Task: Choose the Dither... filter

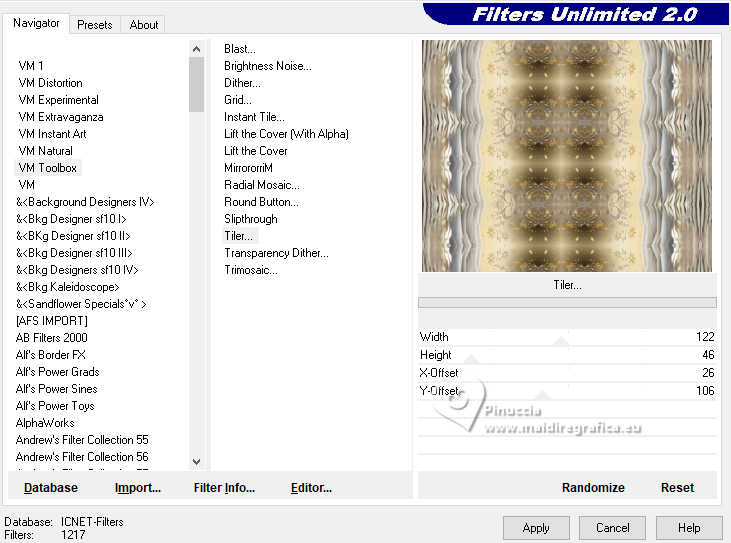Action: [x=242, y=83]
